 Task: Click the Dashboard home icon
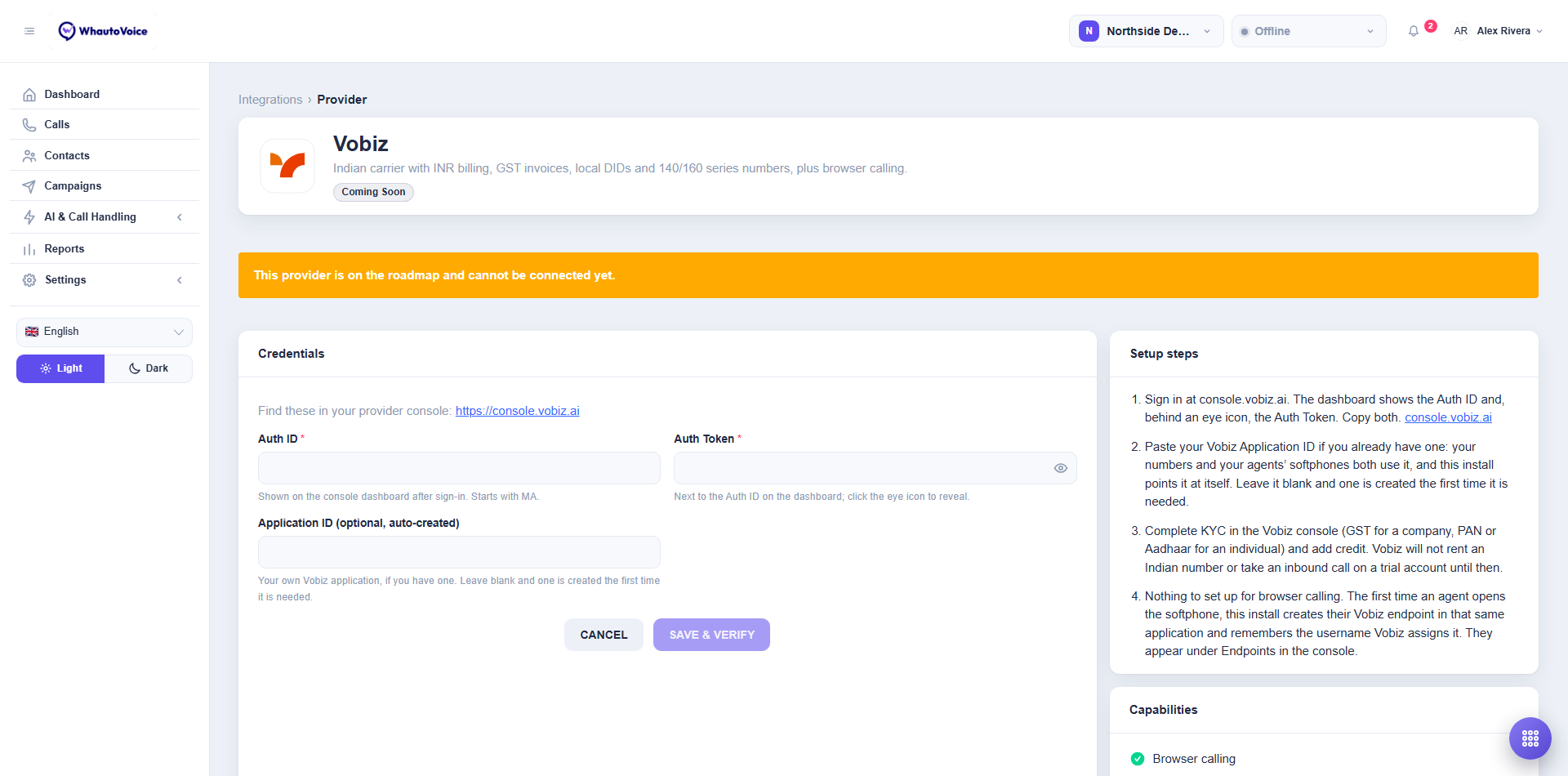(29, 95)
